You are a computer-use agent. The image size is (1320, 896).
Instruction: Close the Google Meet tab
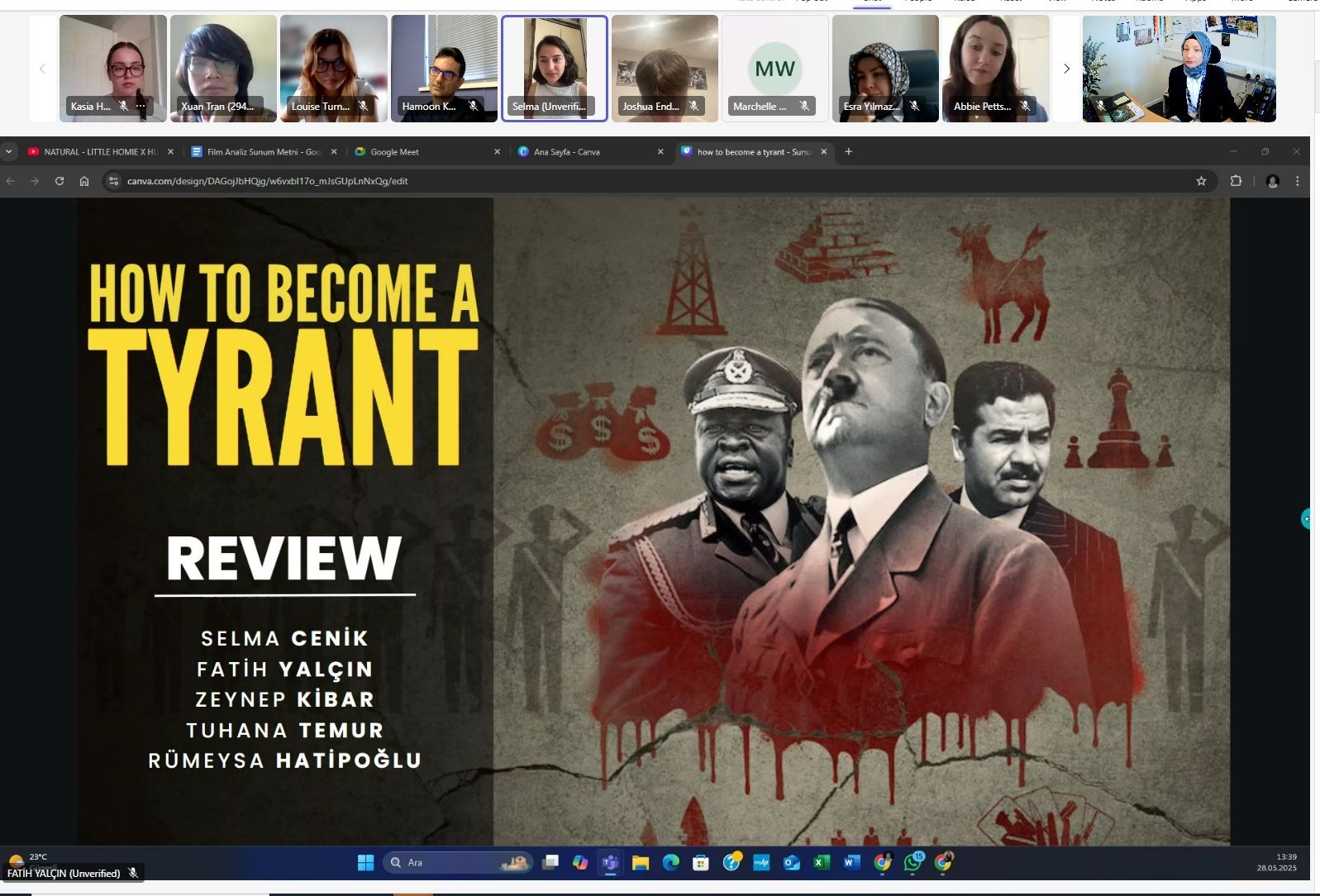(497, 152)
